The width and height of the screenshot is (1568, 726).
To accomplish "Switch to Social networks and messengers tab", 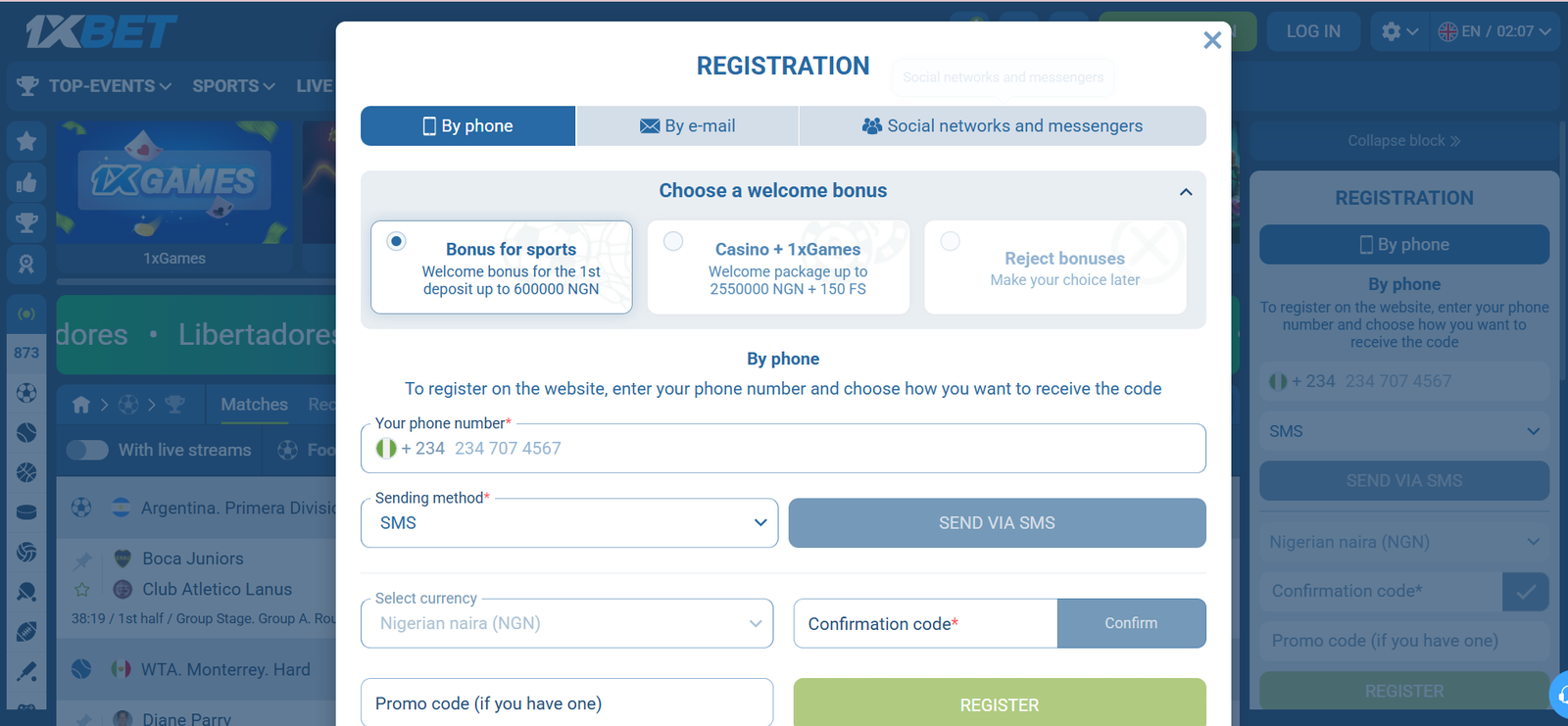I will [x=1003, y=125].
